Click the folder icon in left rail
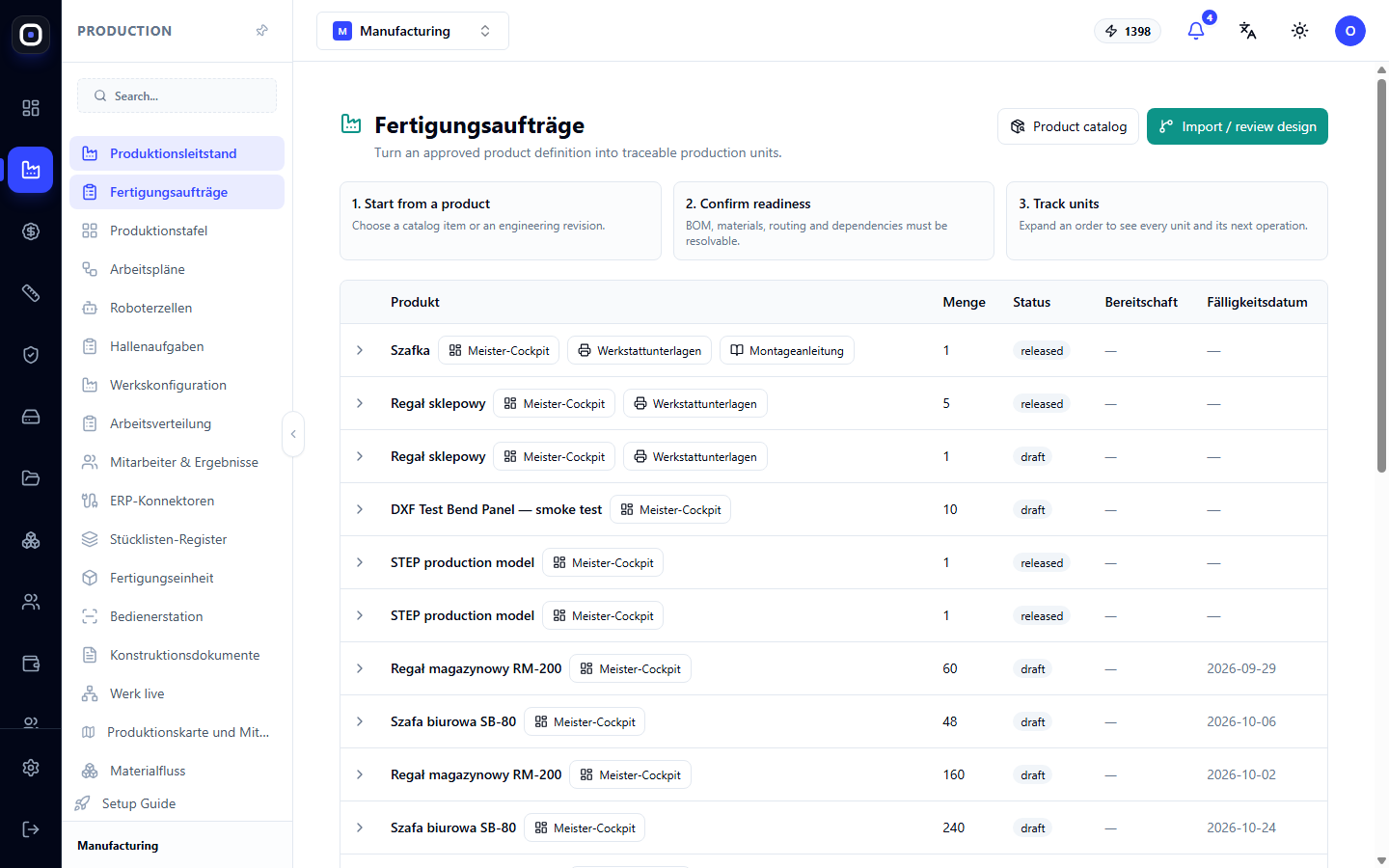1389x868 pixels. pos(31,478)
